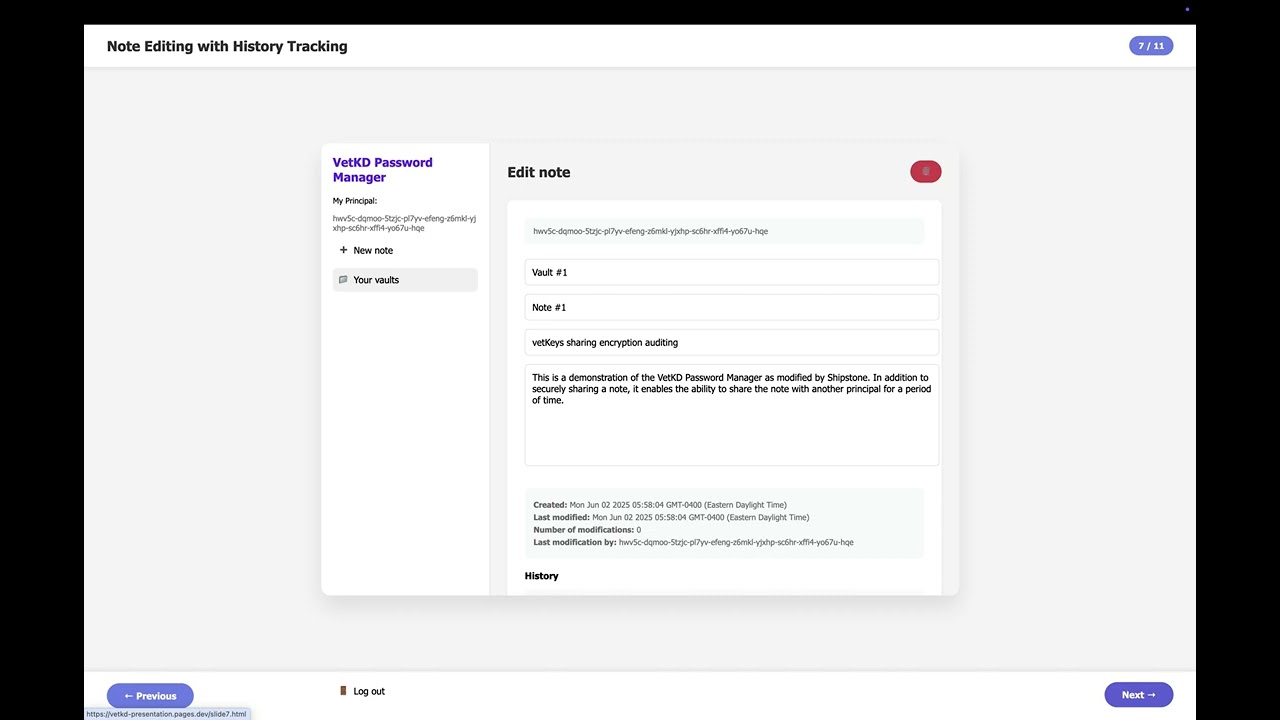
Task: Click the History heading
Action: pos(541,576)
